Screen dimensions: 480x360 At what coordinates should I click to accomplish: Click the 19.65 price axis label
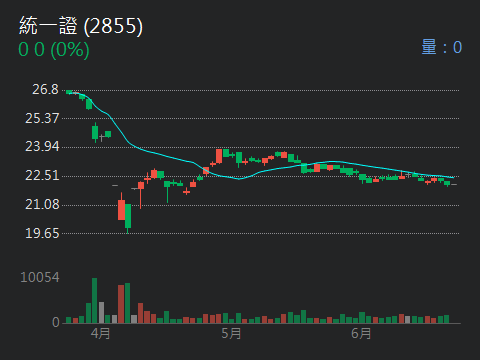point(42,233)
